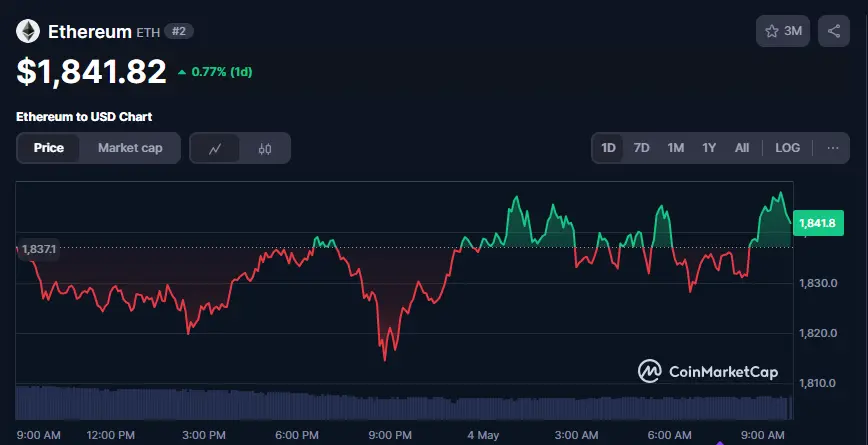Click the $1,841.82 price value

[x=91, y=71]
